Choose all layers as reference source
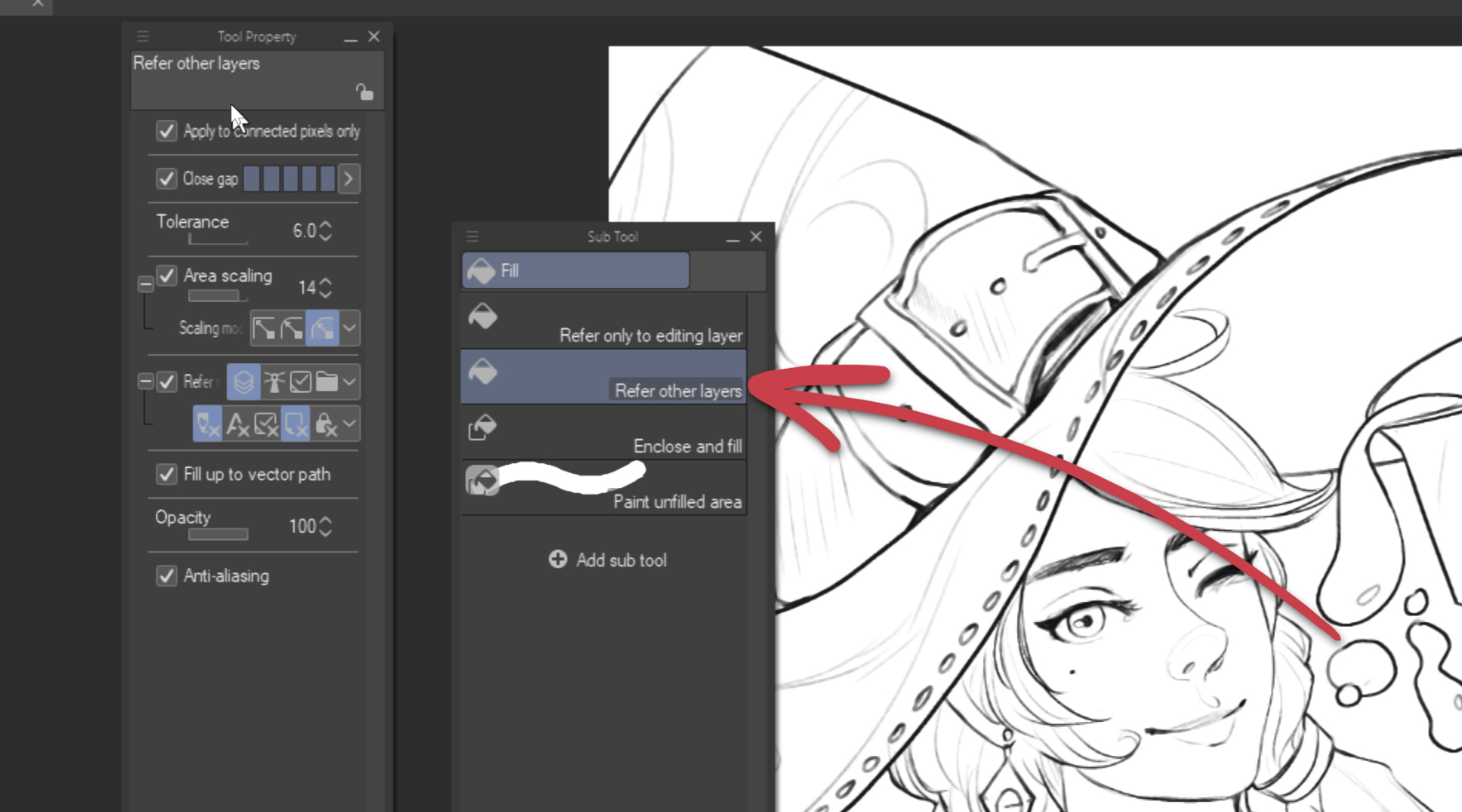The height and width of the screenshot is (812, 1462). click(243, 382)
